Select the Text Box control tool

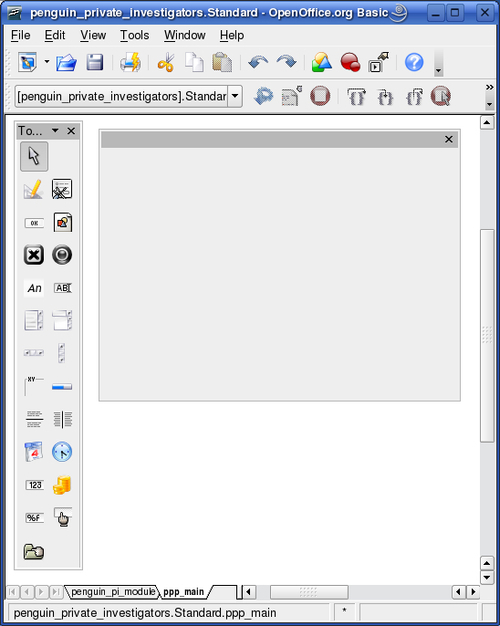(63, 288)
